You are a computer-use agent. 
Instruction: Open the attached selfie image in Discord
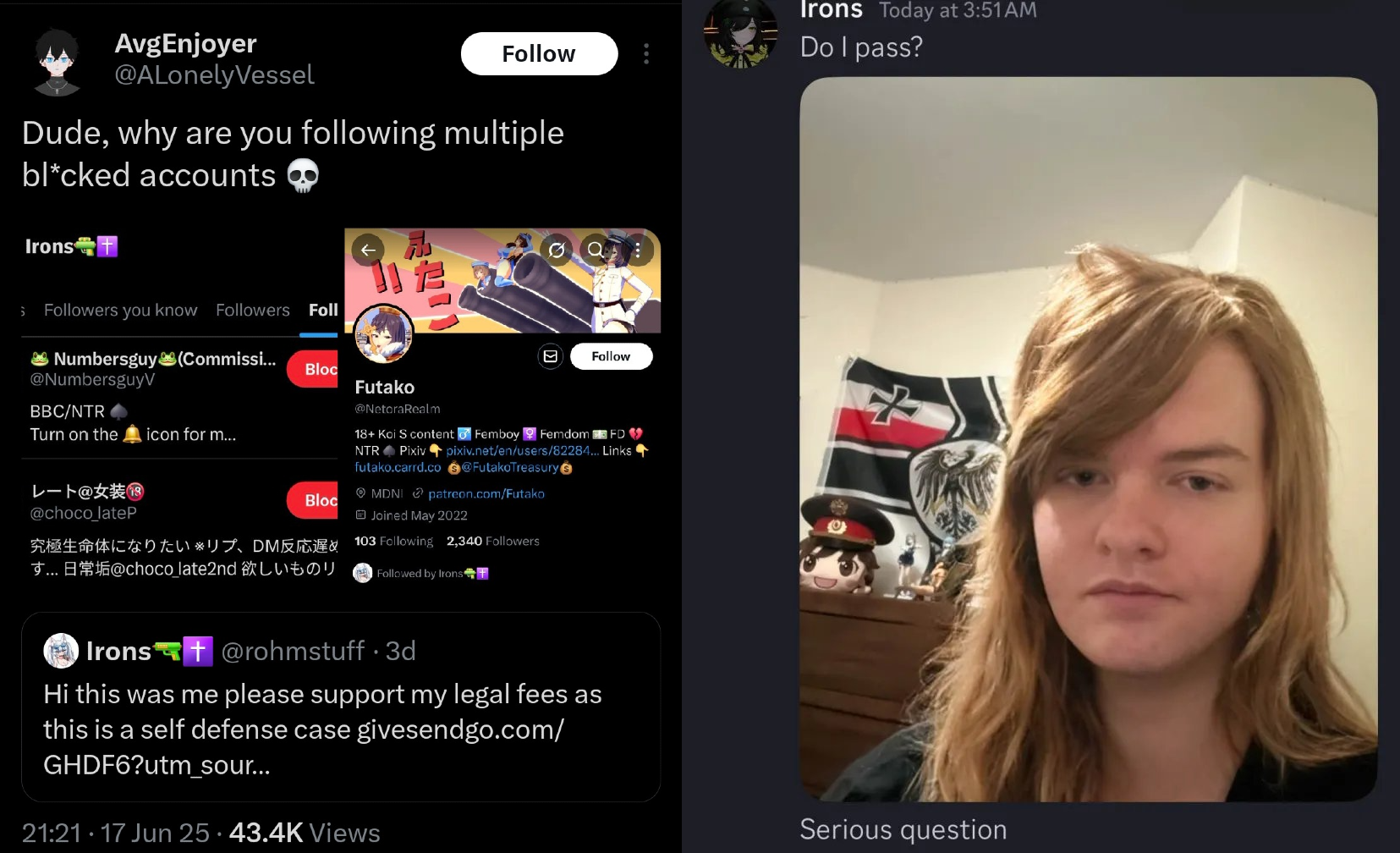1088,439
